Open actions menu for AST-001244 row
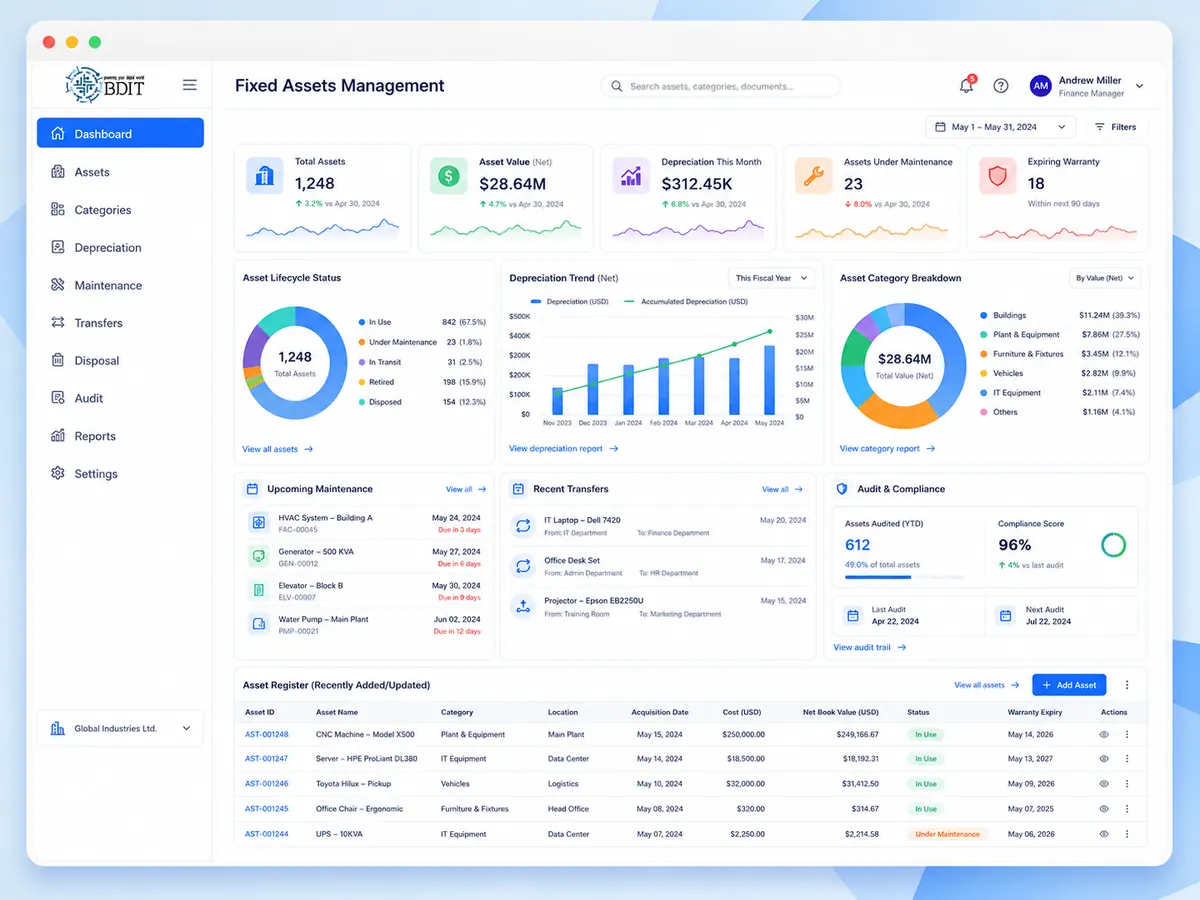The image size is (1200, 900). 1127,834
